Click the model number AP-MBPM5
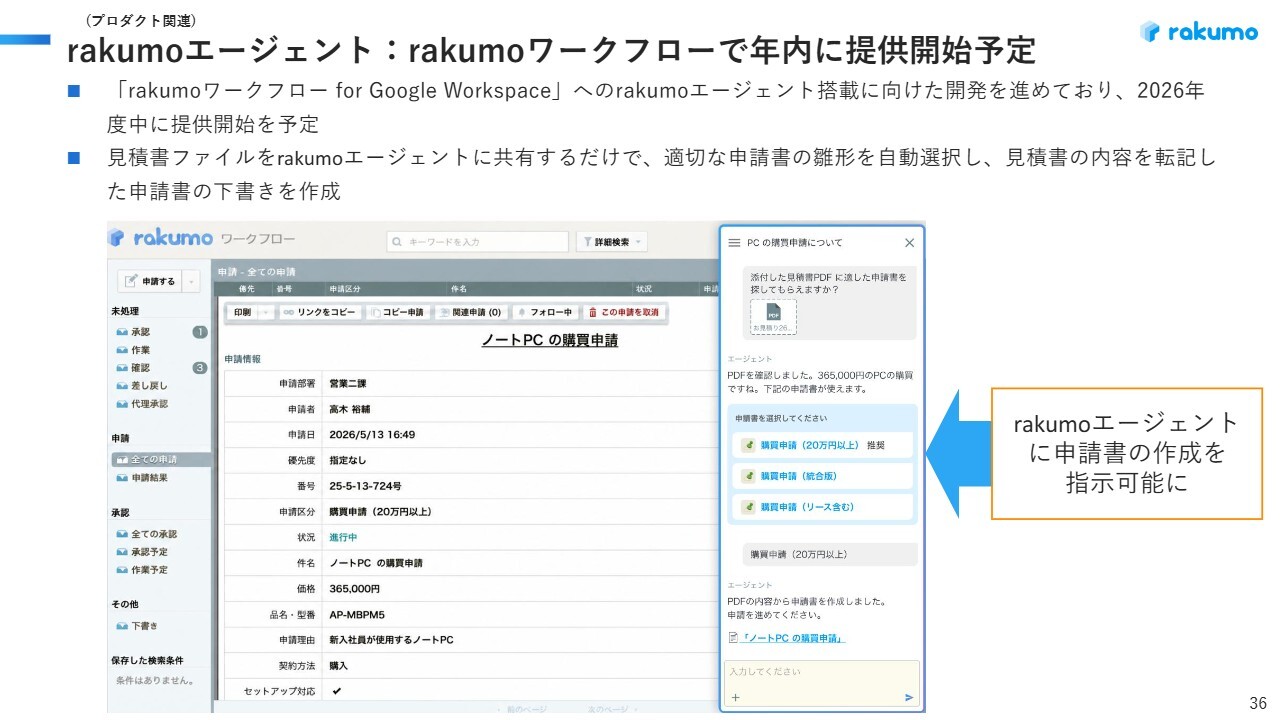Viewport: 1280px width, 720px height. (x=357, y=614)
